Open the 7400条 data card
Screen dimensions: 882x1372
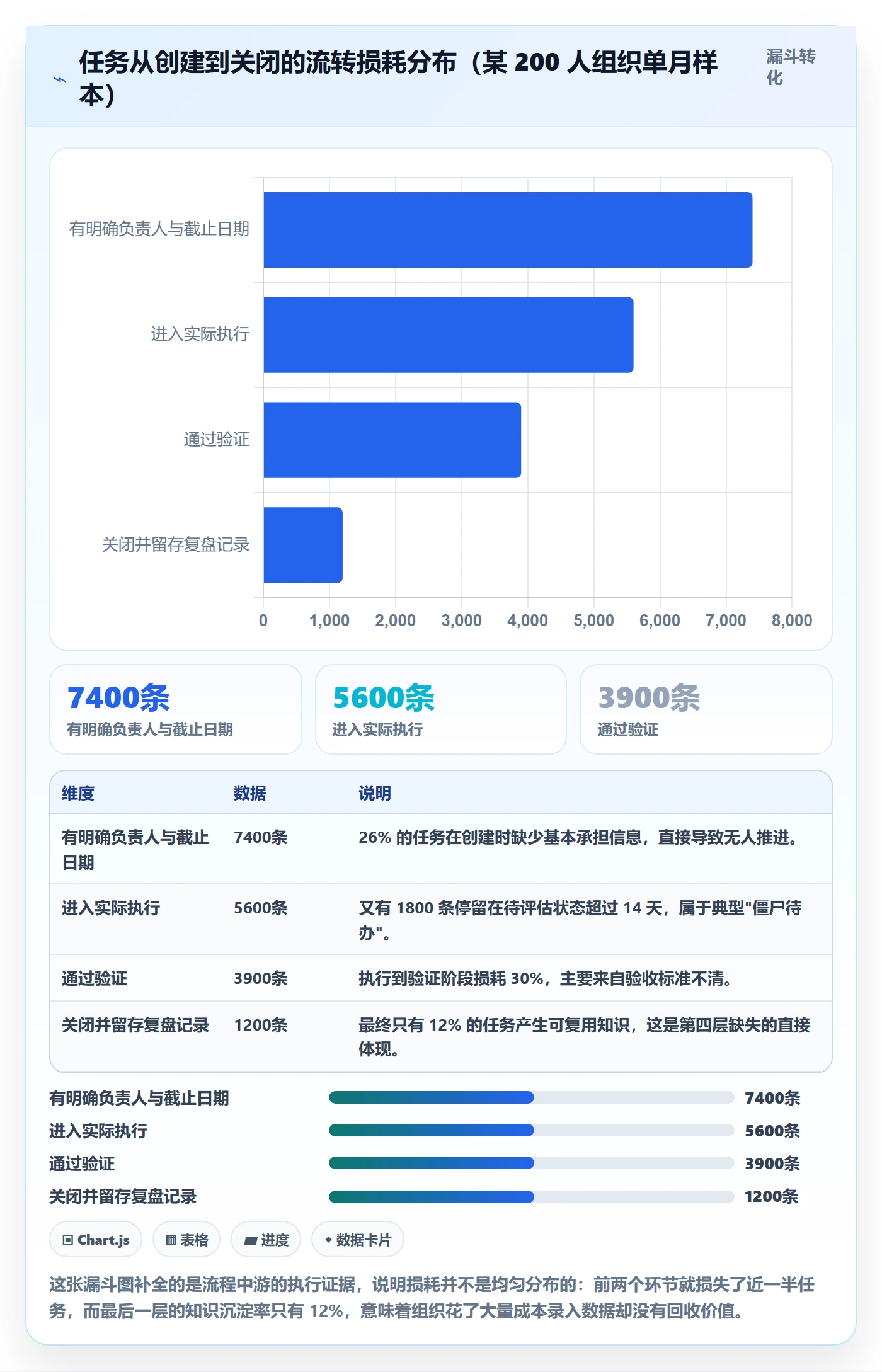(x=176, y=709)
